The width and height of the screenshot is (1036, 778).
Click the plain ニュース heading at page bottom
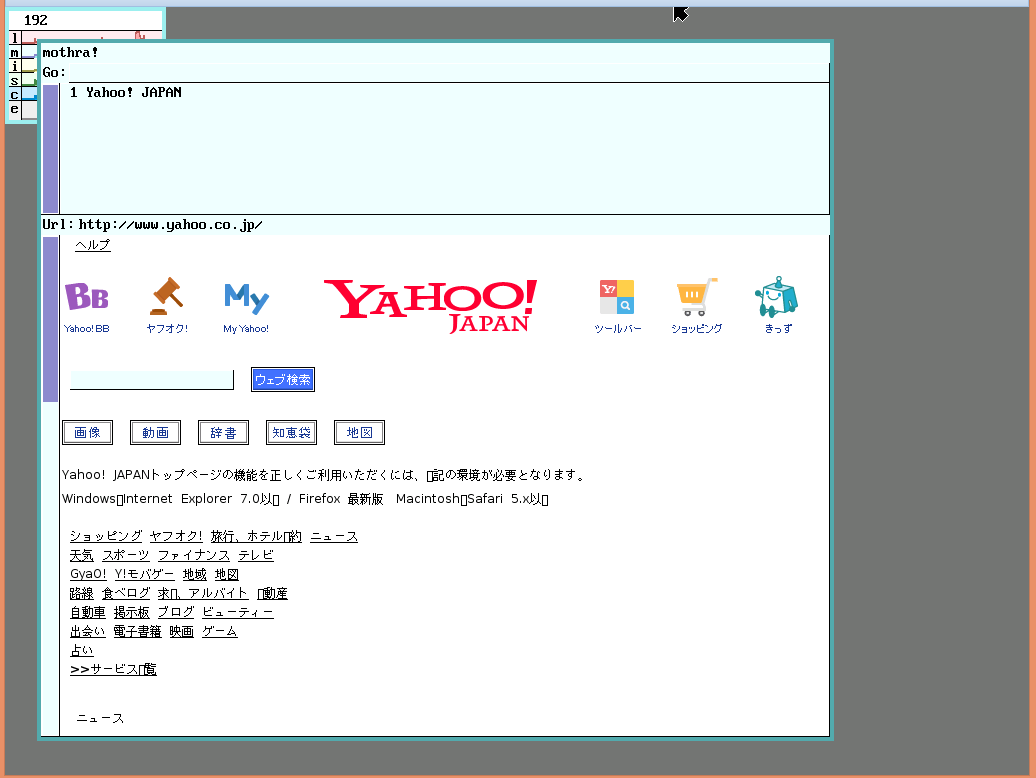click(x=100, y=718)
